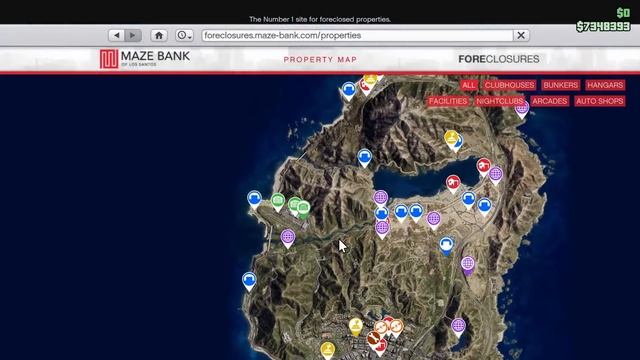
Task: Select the bottom-most yellow arcade marker
Action: click(x=327, y=350)
